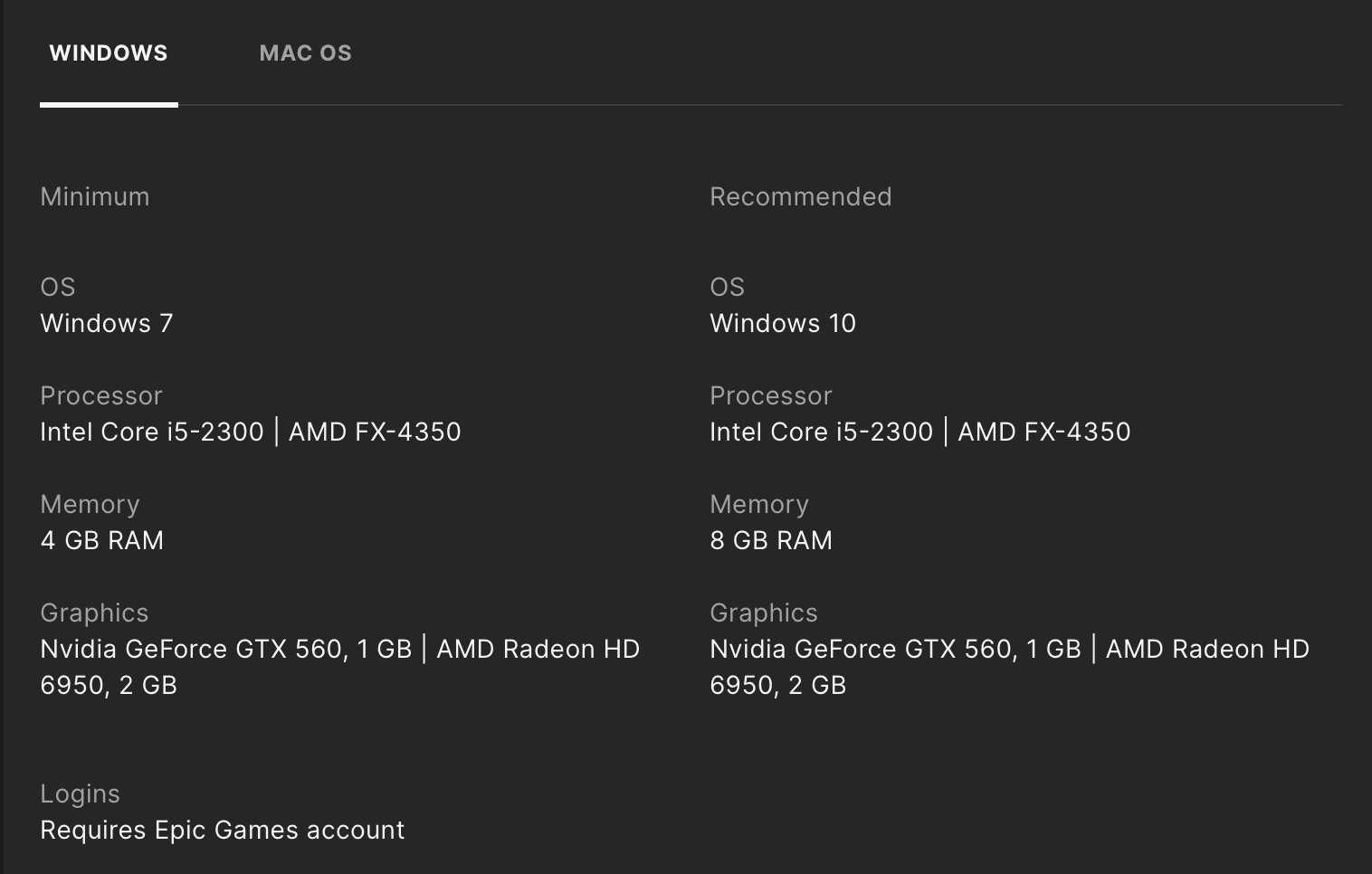The width and height of the screenshot is (1372, 874).
Task: Switch to the Windows requirements tab
Action: coord(109,53)
